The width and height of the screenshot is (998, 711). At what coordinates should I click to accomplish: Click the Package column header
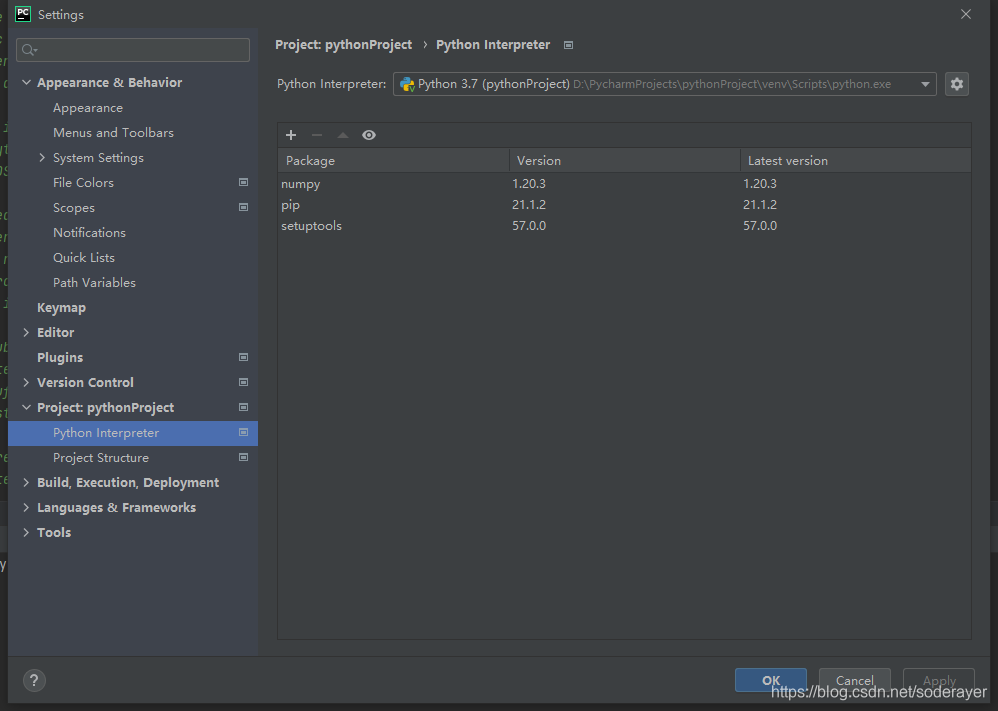pos(393,160)
